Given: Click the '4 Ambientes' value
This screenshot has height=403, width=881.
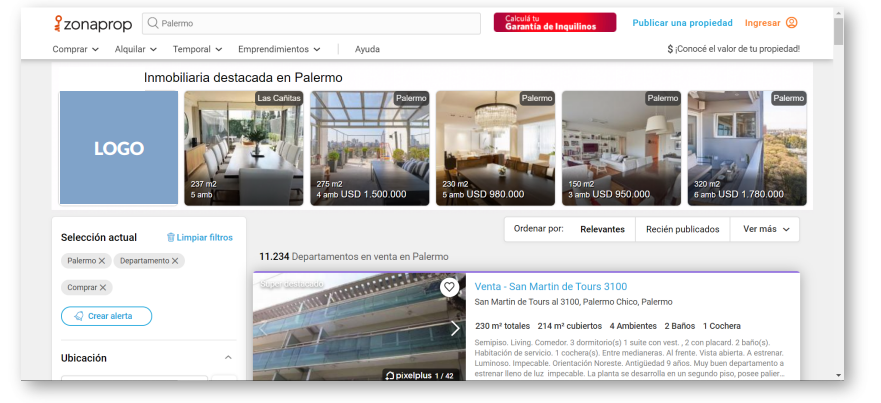Looking at the screenshot, I should [x=633, y=326].
